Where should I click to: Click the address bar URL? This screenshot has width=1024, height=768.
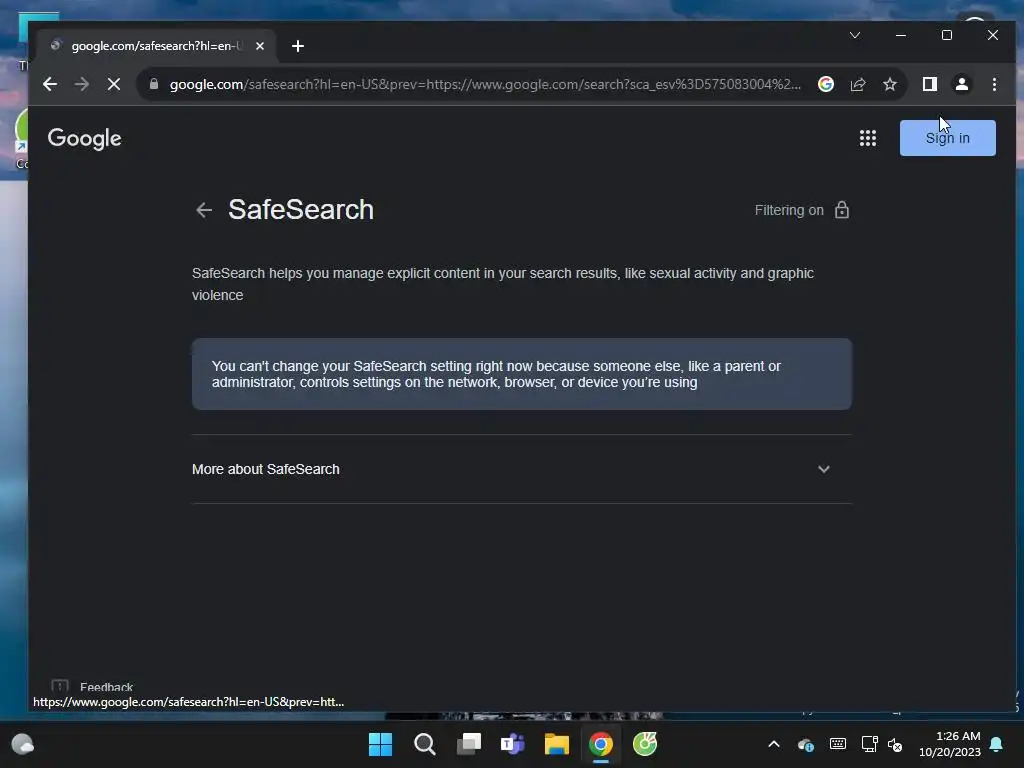(x=485, y=84)
